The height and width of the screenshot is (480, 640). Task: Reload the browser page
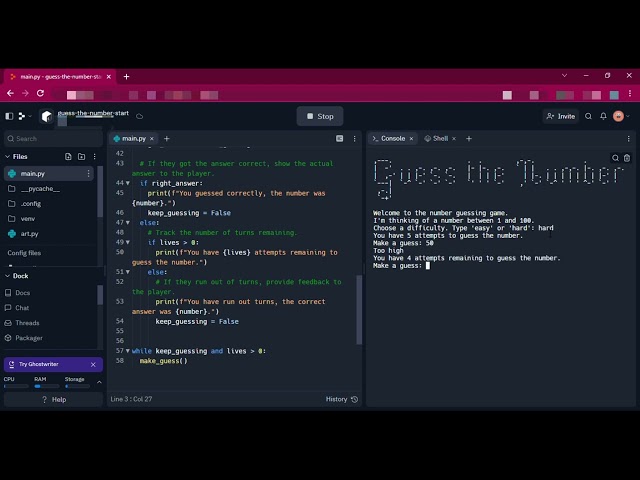[x=40, y=93]
